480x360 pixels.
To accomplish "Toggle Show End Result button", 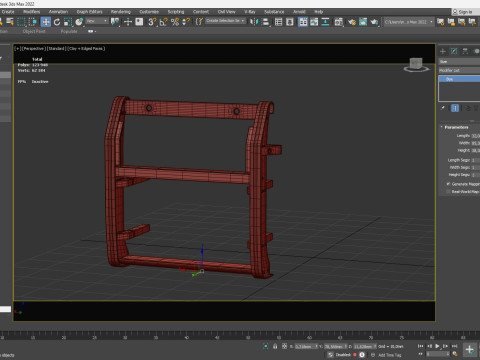I will 455,108.
